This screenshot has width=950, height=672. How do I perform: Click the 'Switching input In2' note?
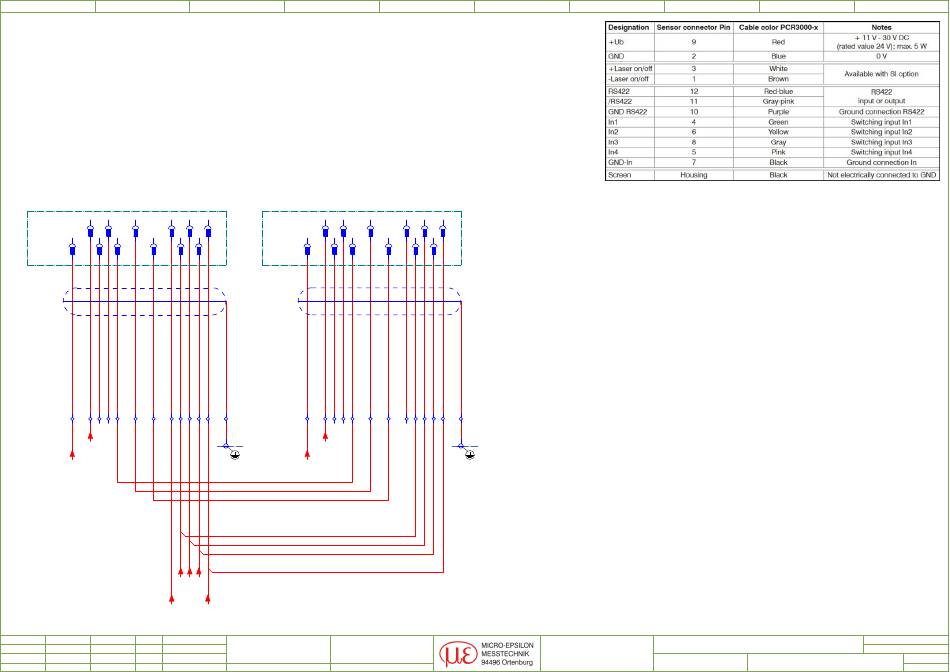[x=881, y=132]
